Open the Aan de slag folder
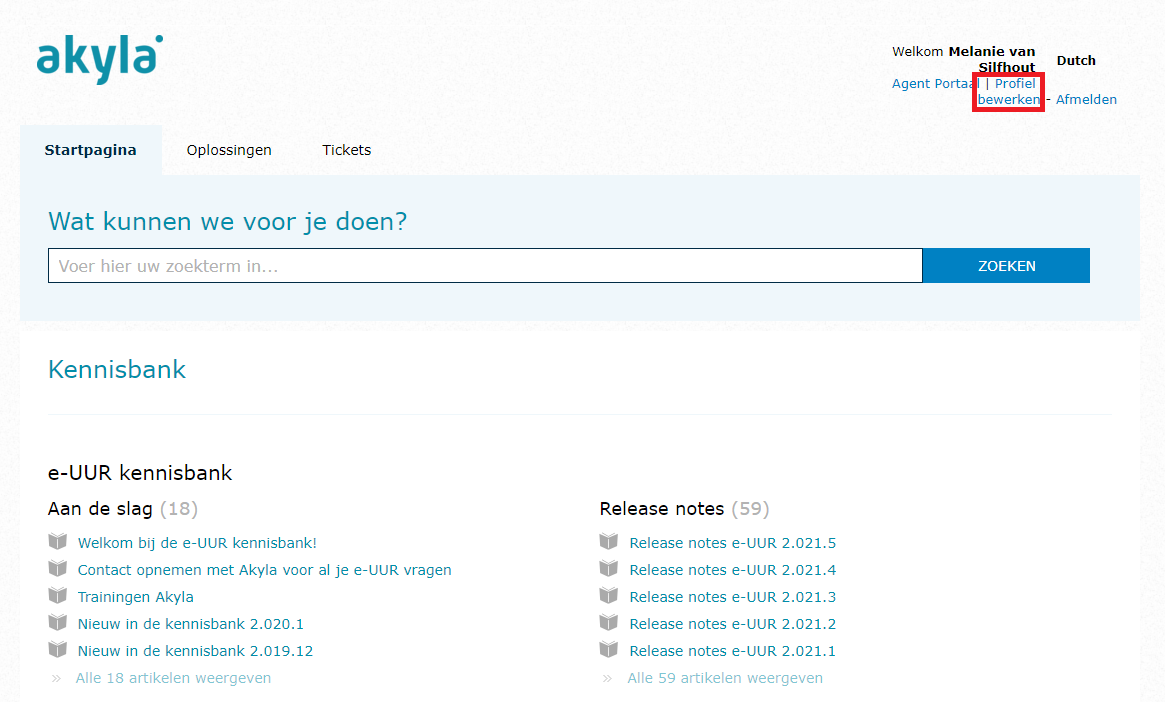 pyautogui.click(x=100, y=509)
